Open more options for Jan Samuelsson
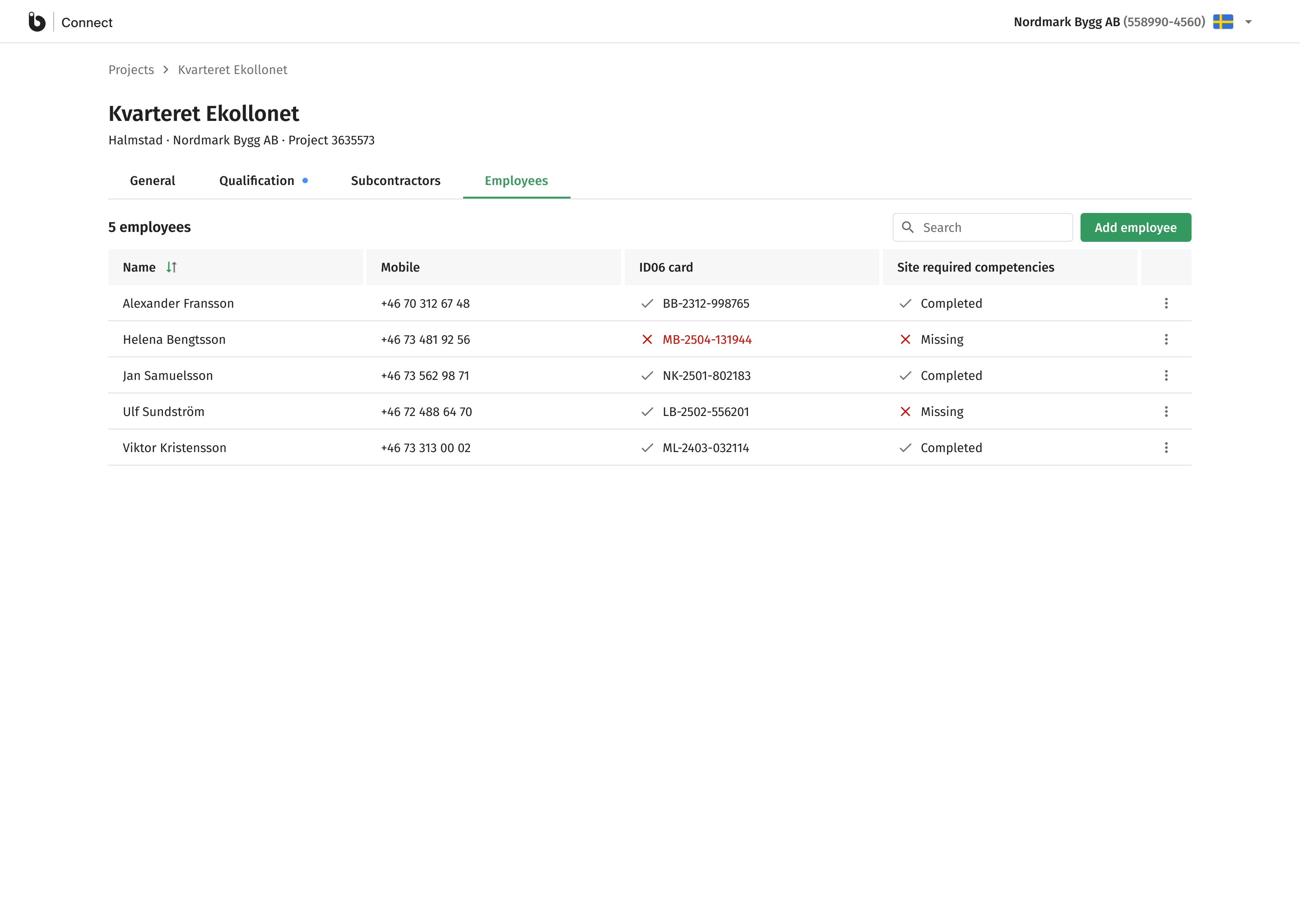The height and width of the screenshot is (924, 1300). pyautogui.click(x=1166, y=375)
